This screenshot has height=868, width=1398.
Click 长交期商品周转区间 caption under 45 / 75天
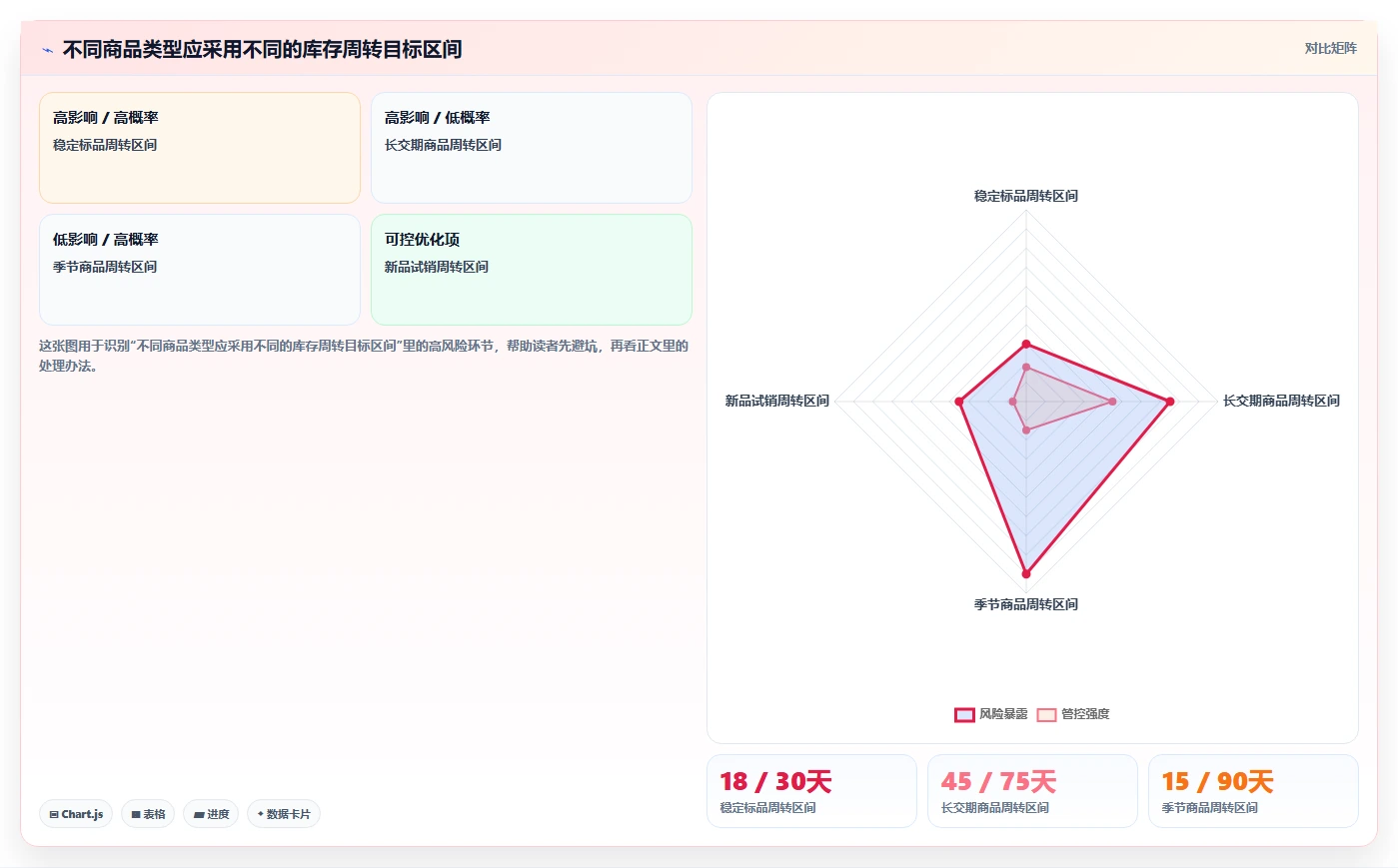coord(994,808)
